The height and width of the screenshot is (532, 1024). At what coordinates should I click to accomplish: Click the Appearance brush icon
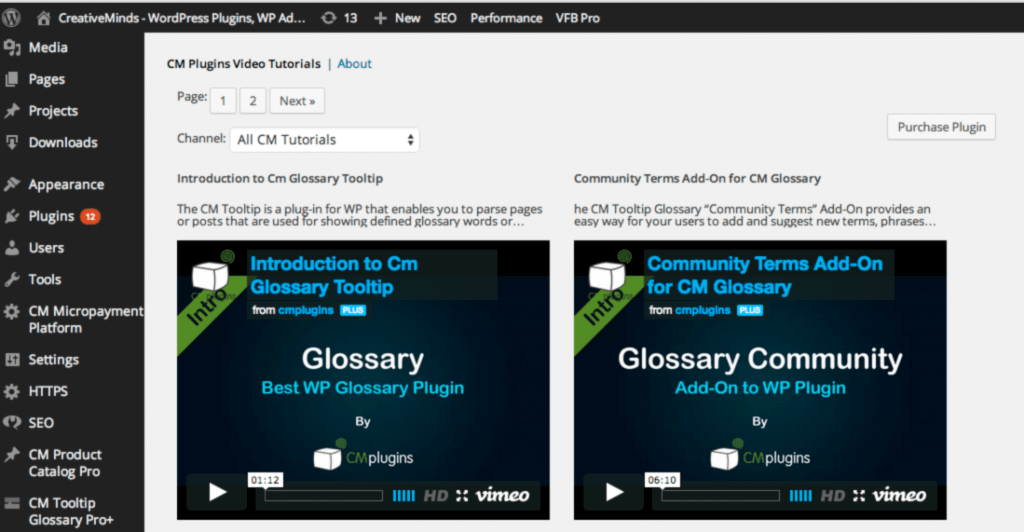point(12,185)
